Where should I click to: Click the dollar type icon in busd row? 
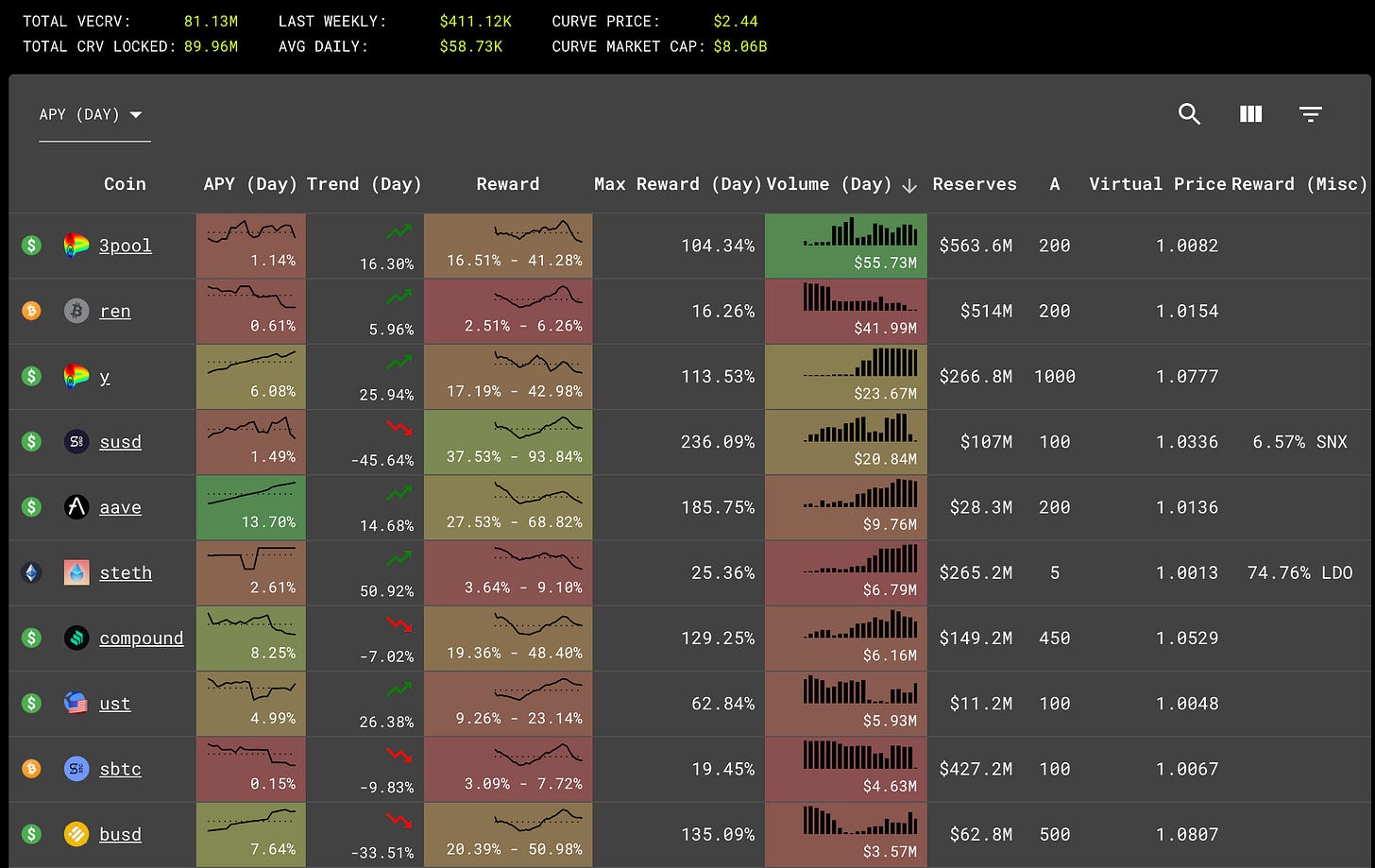point(31,834)
